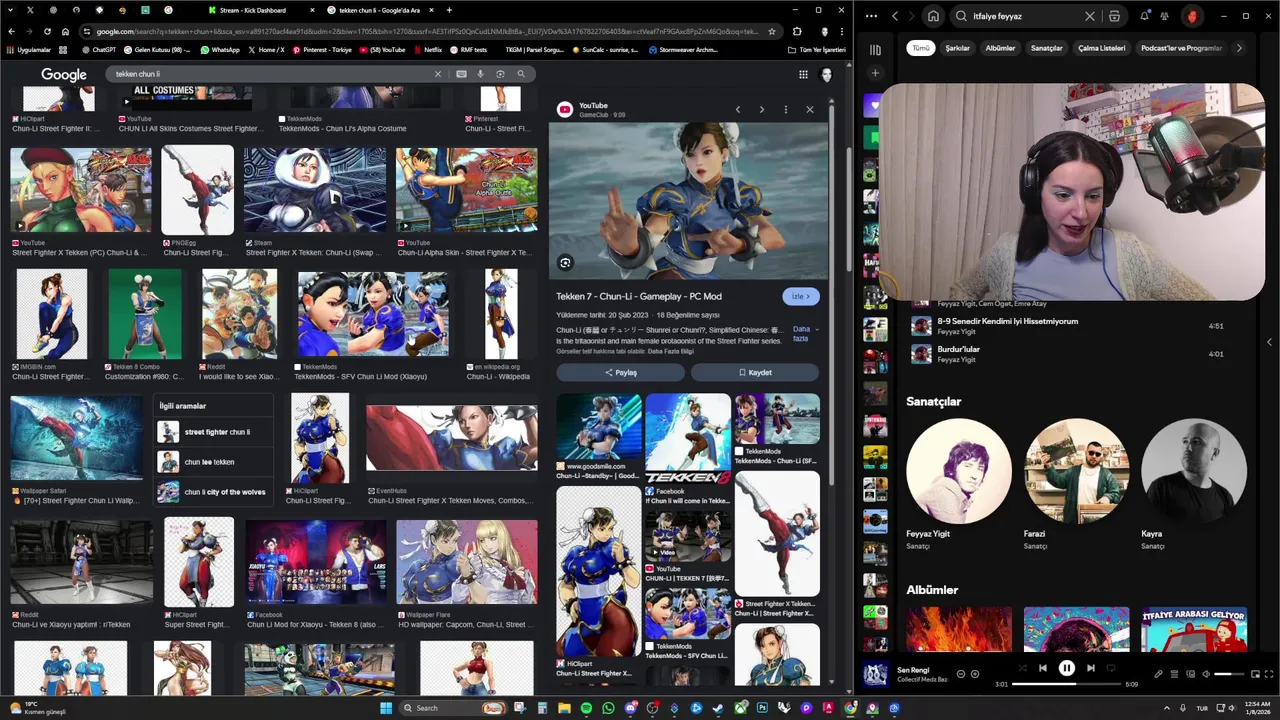Click Paylaş share button
1280x720 pixels.
coord(620,372)
